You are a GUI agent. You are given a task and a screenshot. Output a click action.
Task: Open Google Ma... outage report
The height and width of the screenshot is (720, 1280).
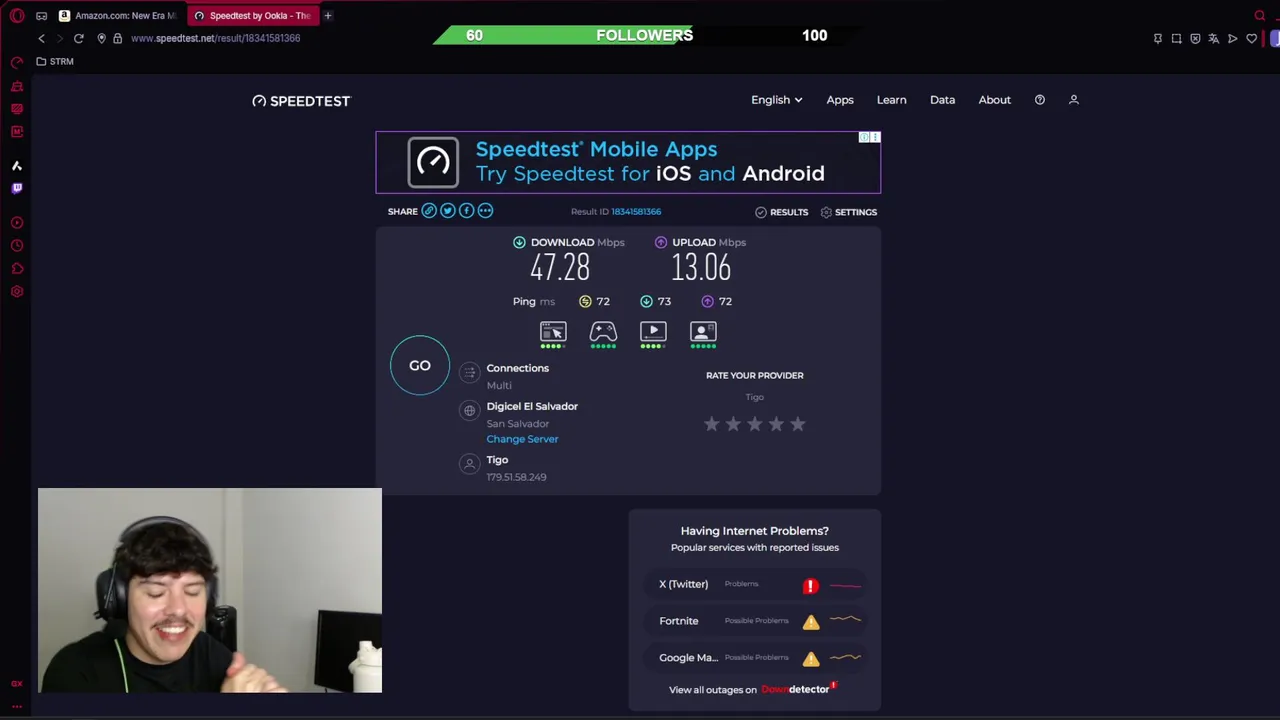pyautogui.click(x=755, y=658)
